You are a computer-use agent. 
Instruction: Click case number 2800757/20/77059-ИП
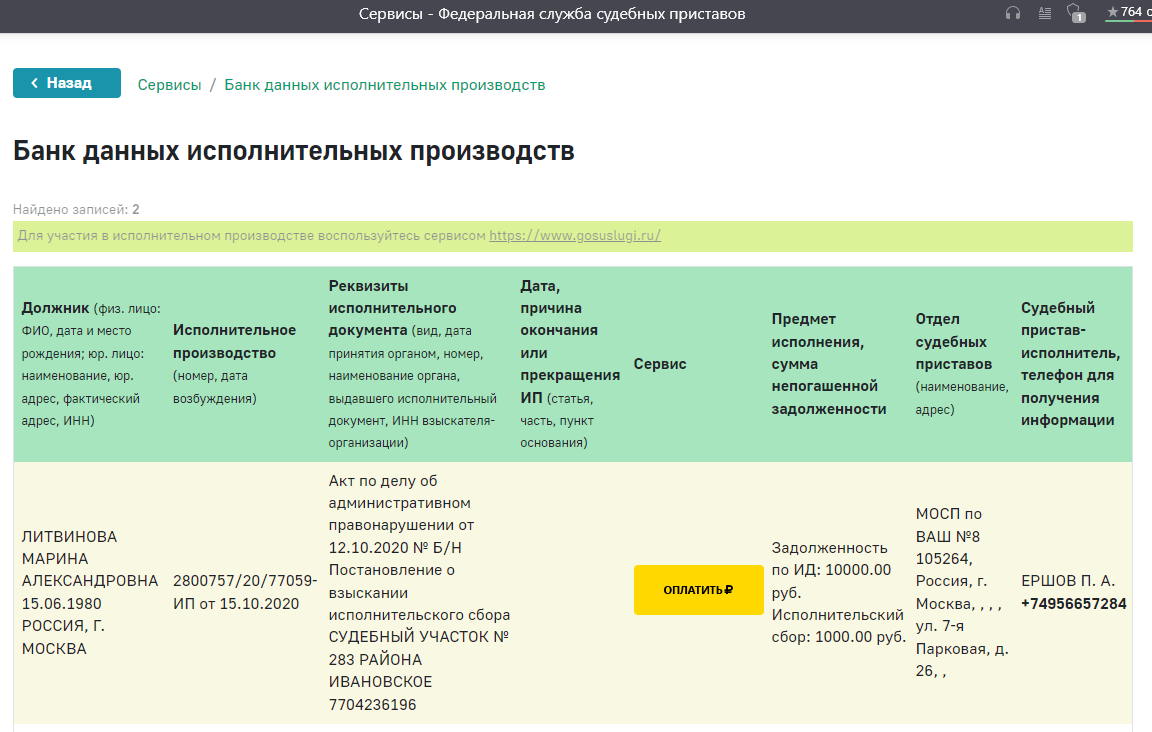click(245, 592)
